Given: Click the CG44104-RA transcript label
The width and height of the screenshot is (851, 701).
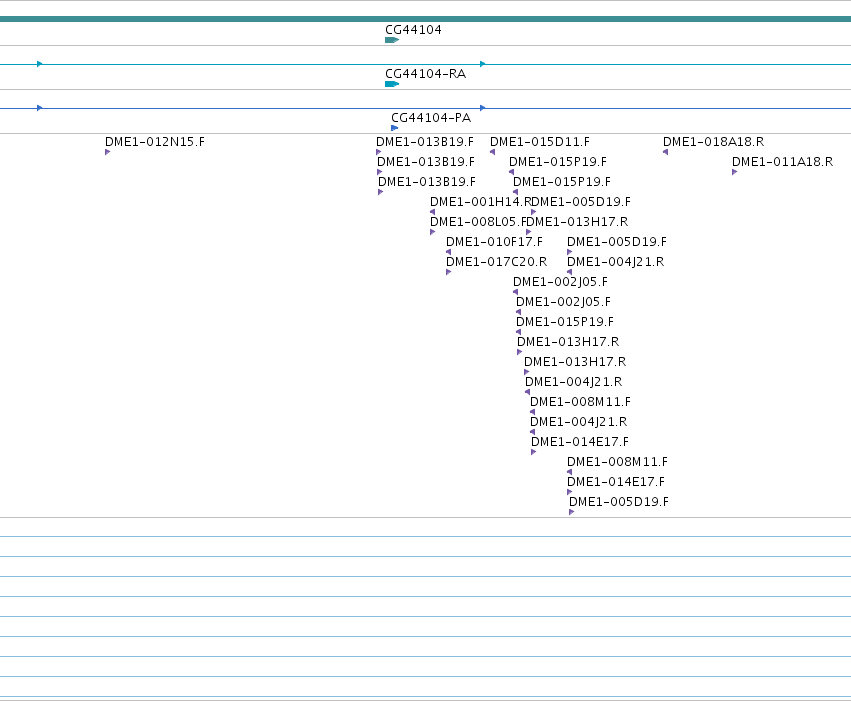Looking at the screenshot, I should point(426,74).
